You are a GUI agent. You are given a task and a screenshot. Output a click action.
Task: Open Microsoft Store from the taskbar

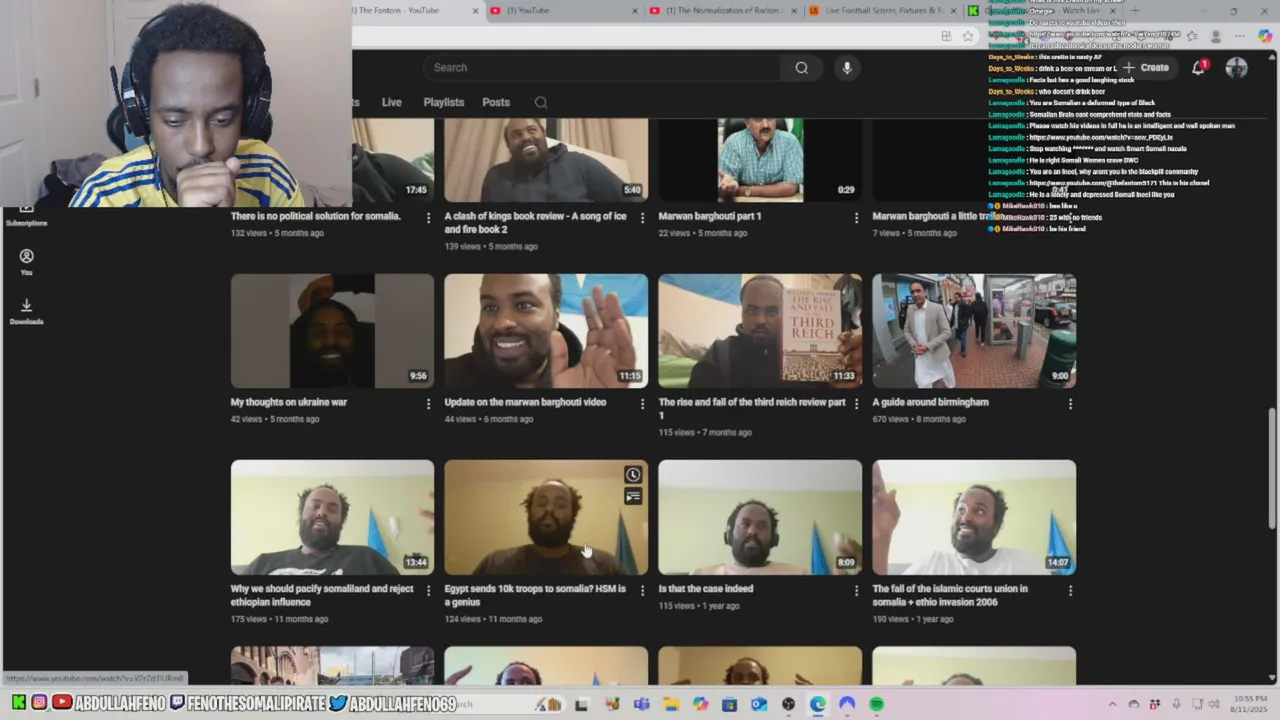coord(730,704)
